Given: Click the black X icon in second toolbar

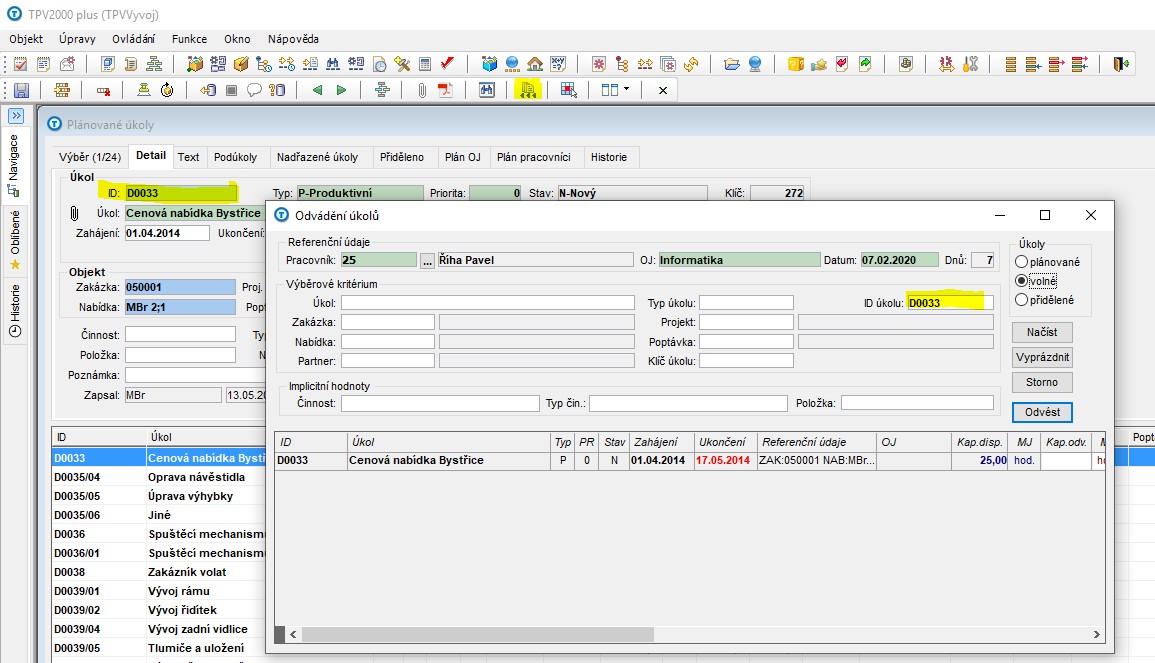Looking at the screenshot, I should coord(663,90).
